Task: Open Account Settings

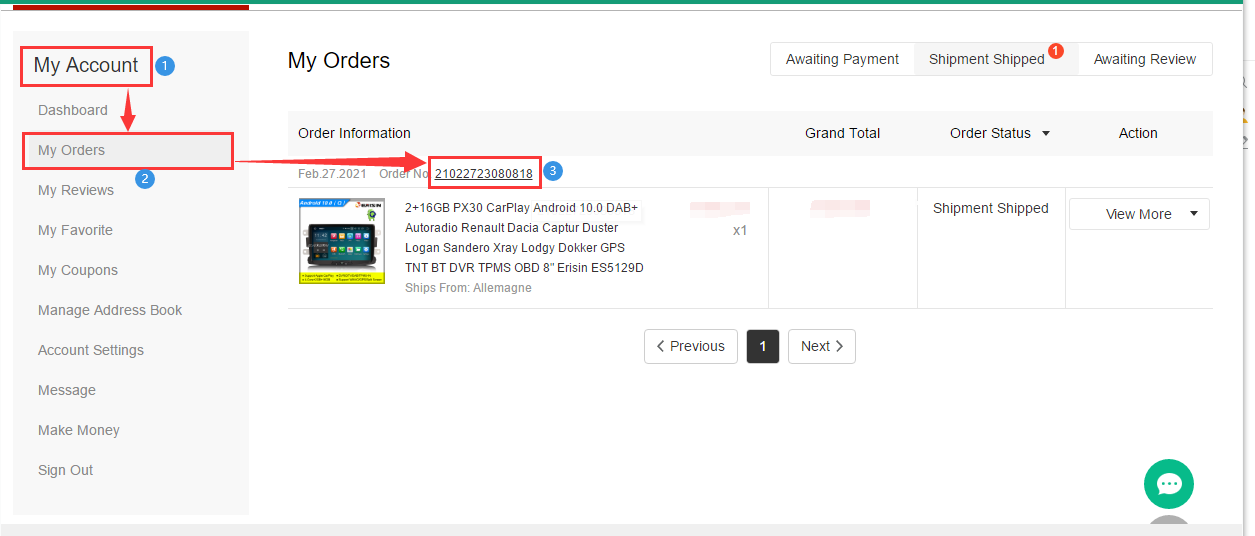Action: click(x=91, y=350)
